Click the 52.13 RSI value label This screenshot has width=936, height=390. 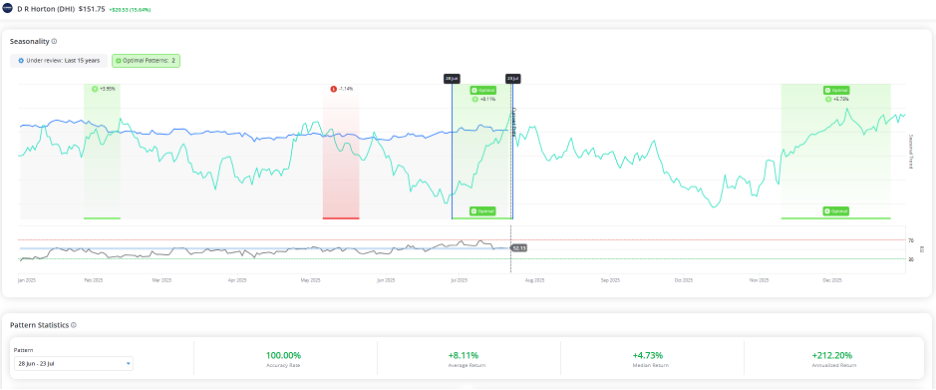click(x=519, y=247)
